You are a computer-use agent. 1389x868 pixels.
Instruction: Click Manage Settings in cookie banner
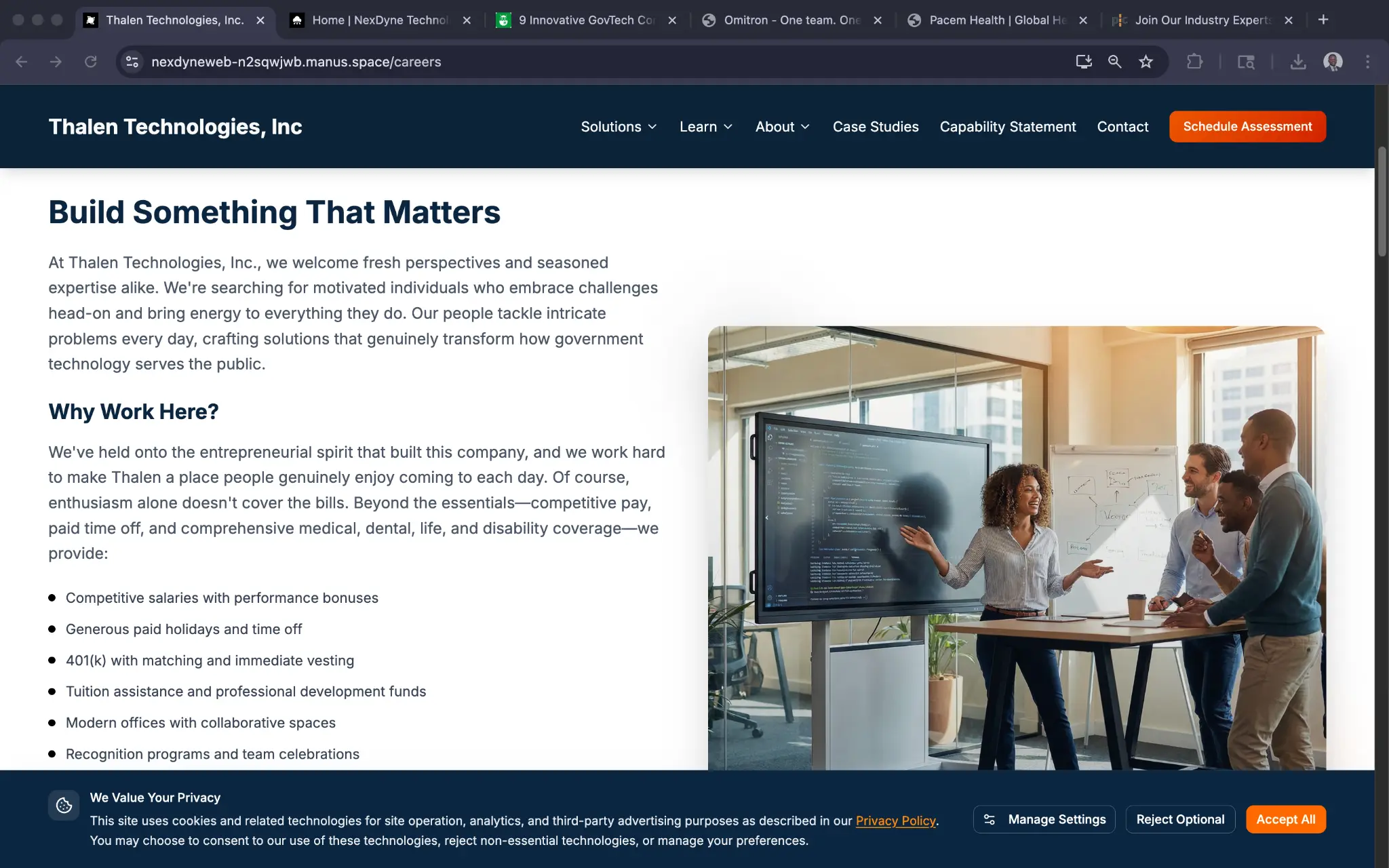tap(1044, 819)
